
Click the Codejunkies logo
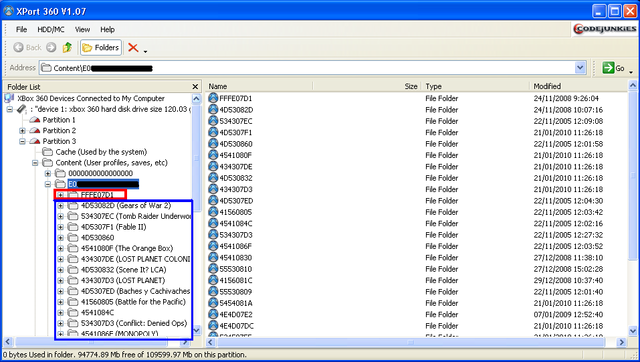pyautogui.click(x=604, y=29)
